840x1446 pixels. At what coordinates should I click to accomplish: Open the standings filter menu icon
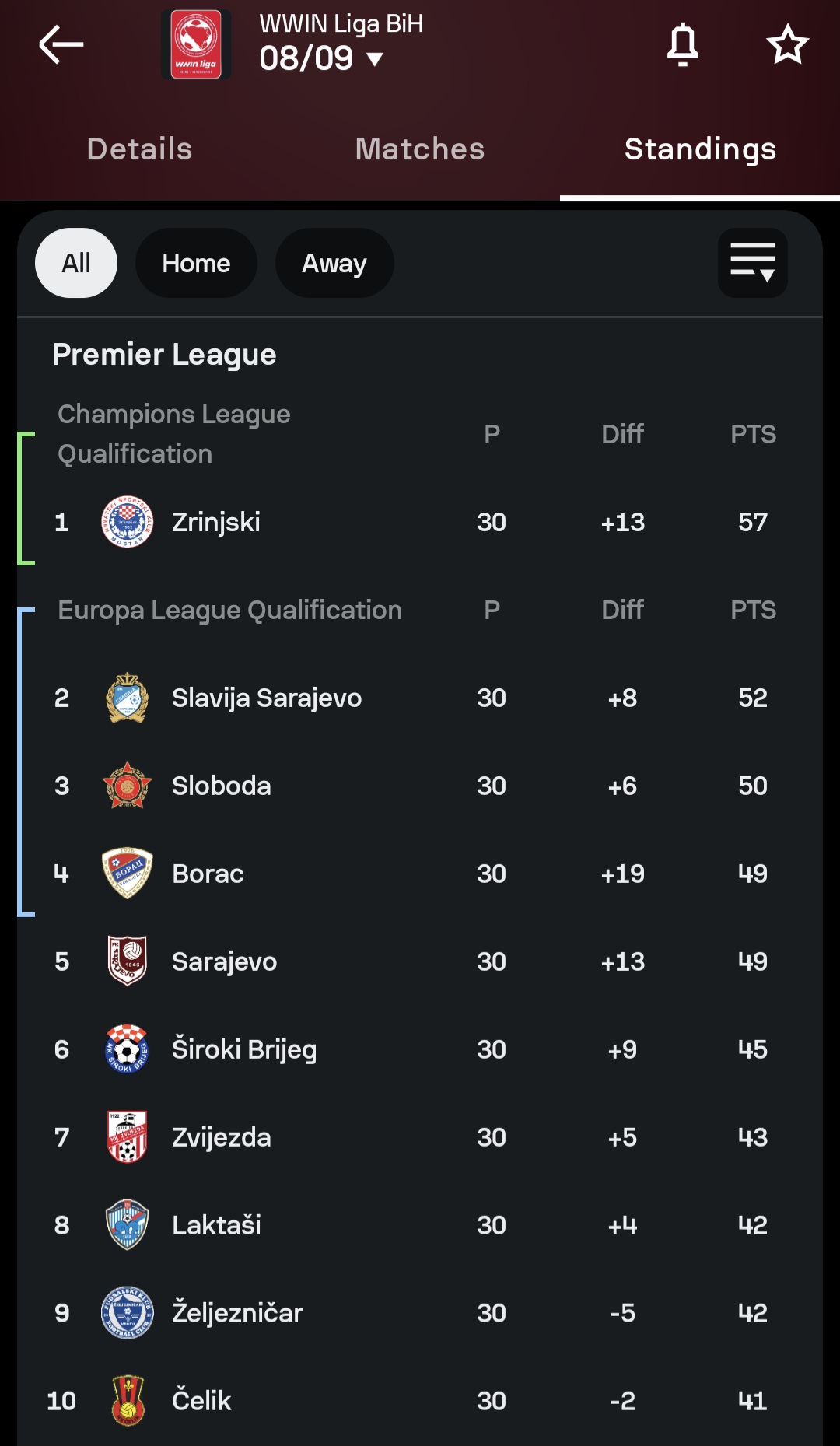753,263
